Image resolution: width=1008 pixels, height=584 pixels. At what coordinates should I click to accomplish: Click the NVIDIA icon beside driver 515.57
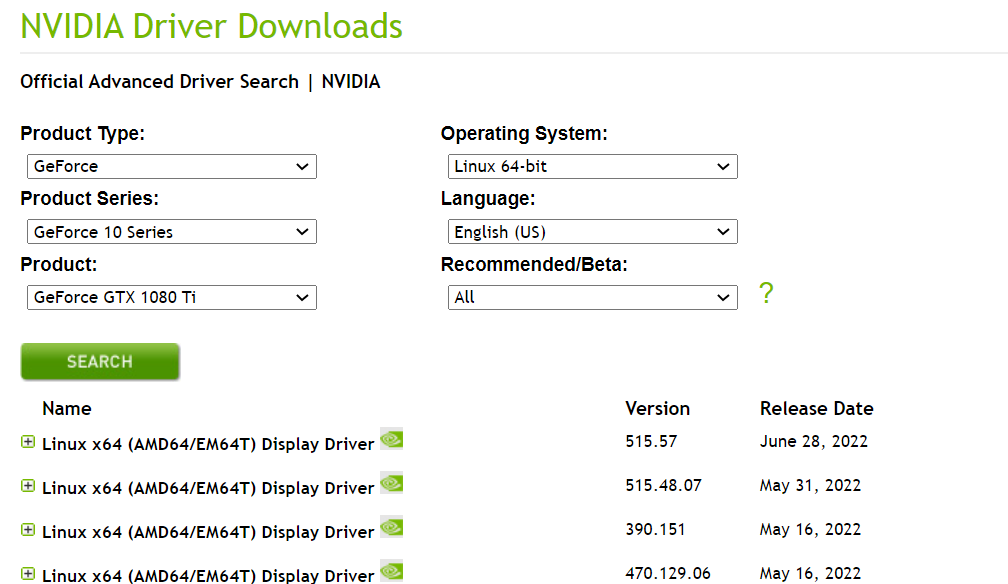pos(392,439)
